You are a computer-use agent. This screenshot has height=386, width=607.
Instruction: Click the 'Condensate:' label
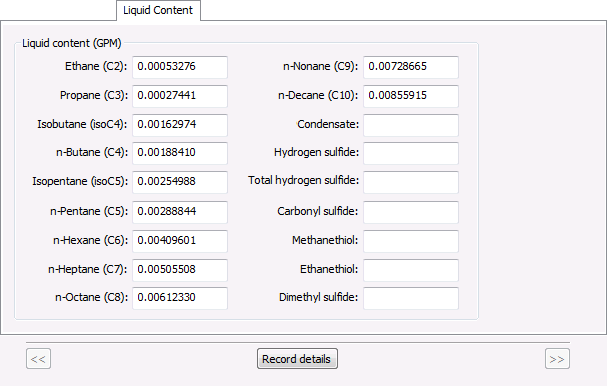328,124
